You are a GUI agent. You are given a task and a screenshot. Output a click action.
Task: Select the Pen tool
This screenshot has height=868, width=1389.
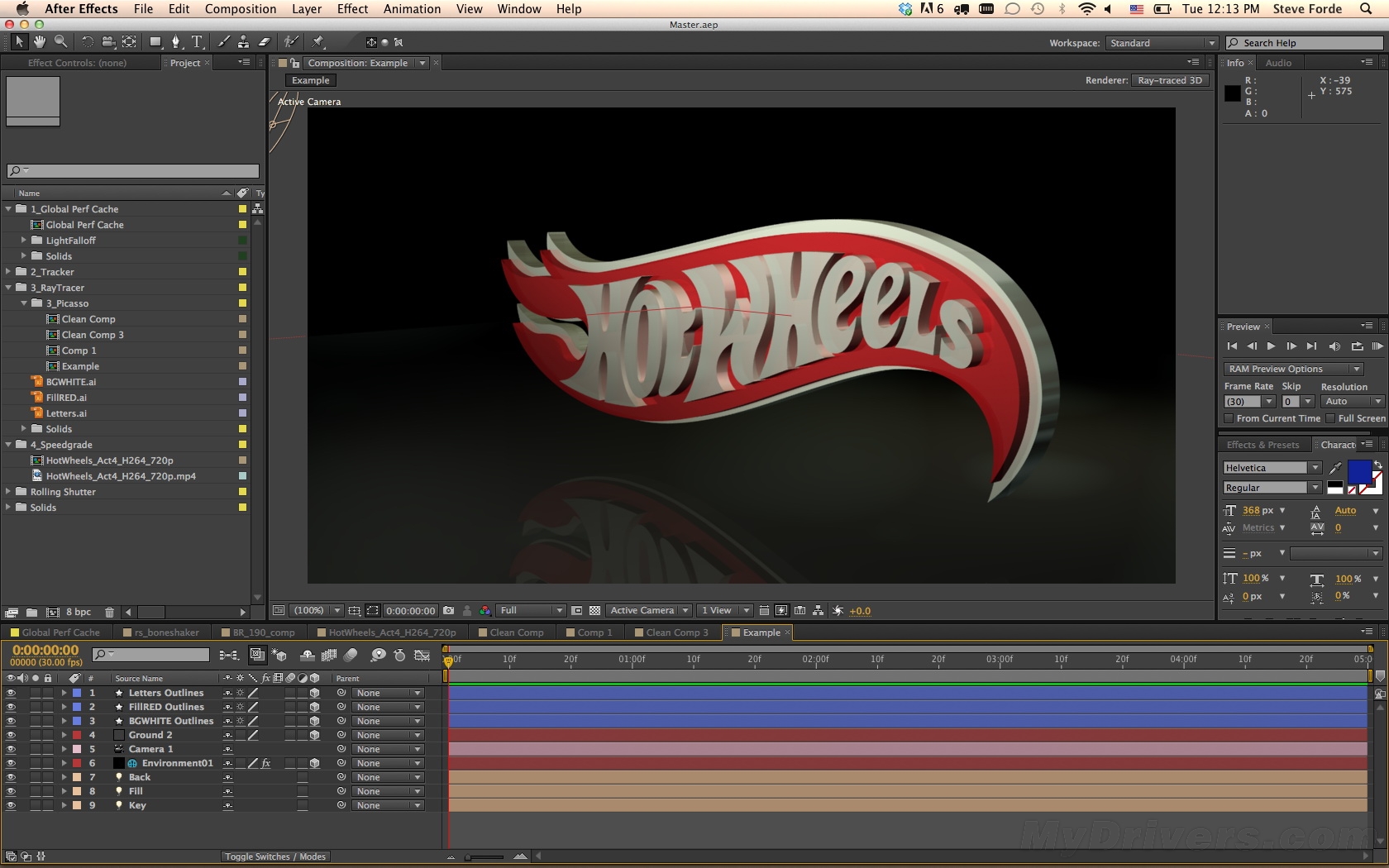pyautogui.click(x=175, y=41)
